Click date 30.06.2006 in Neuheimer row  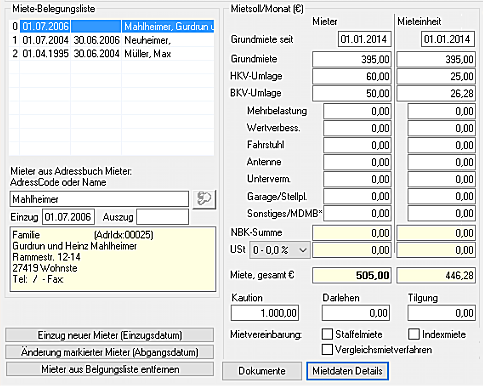(96, 40)
